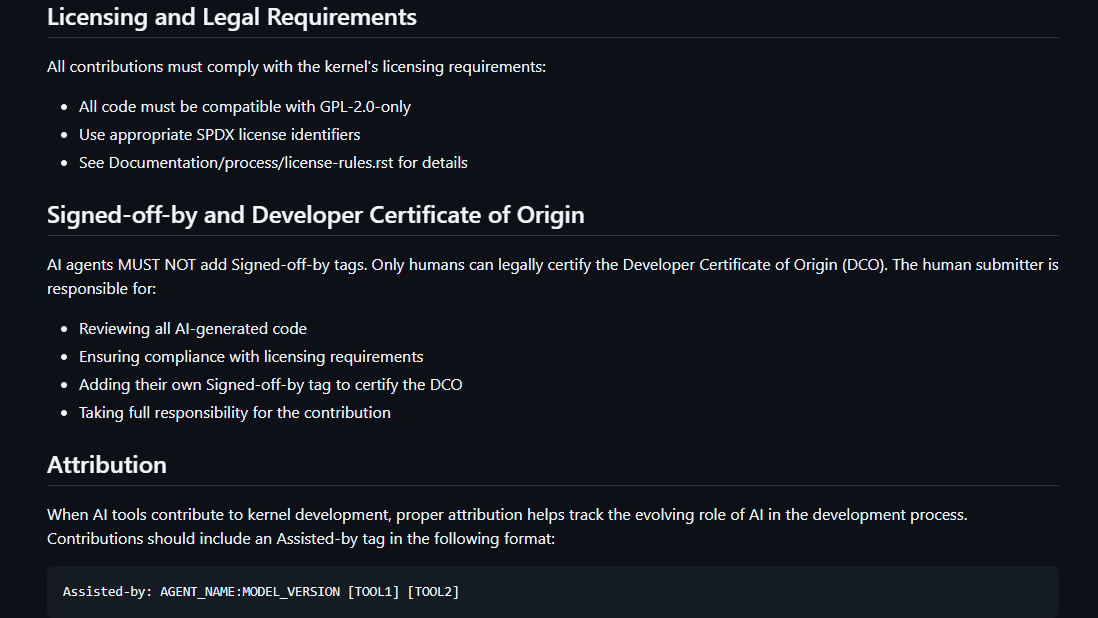The width and height of the screenshot is (1098, 618).
Task: Click the "Licensing and Legal Requirements" heading
Action: (x=231, y=17)
